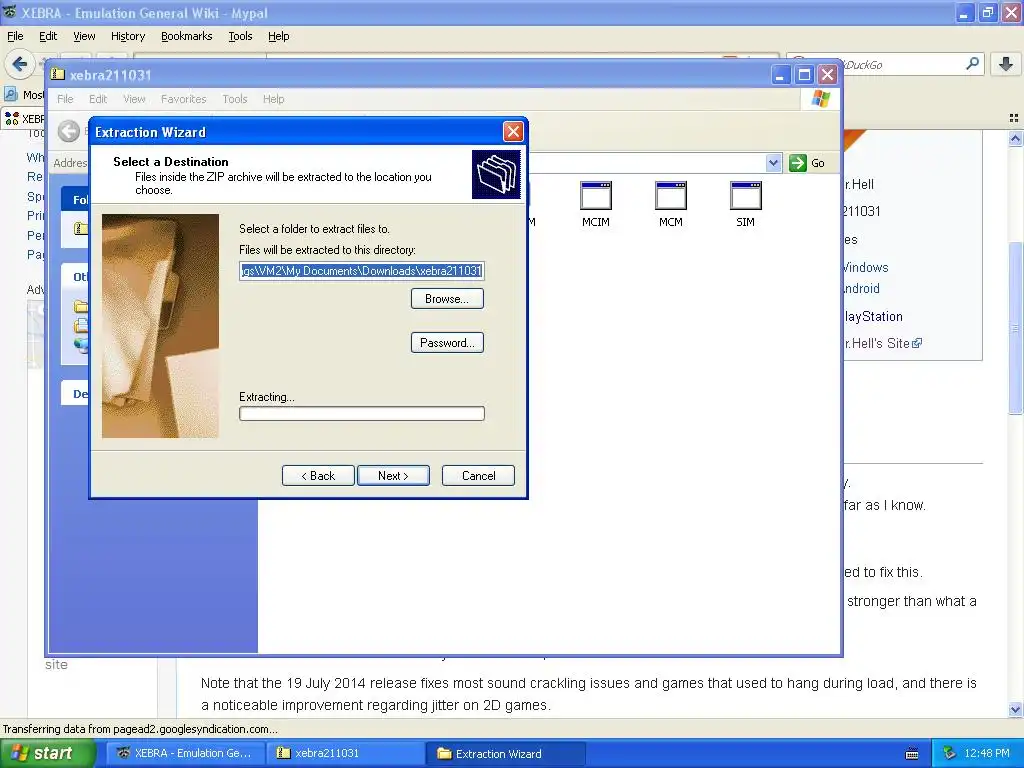Viewport: 1024px width, 768px height.
Task: Click the search magnifier icon in Mypal
Action: pyautogui.click(x=972, y=63)
